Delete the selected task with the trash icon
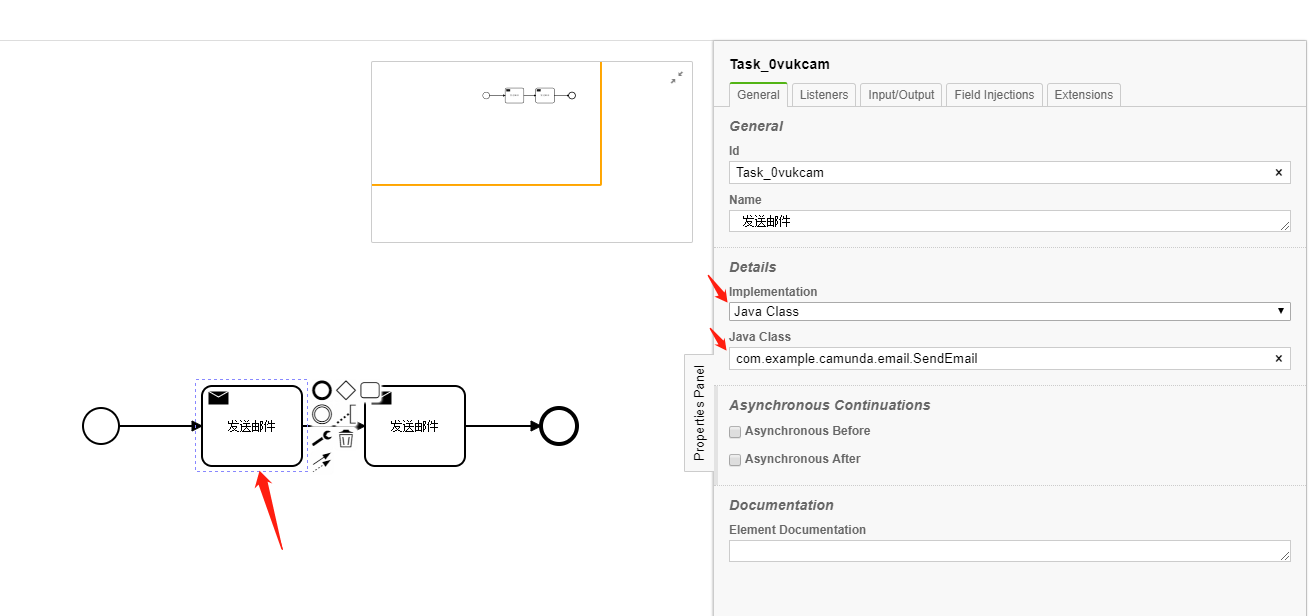This screenshot has width=1312, height=616. tap(346, 438)
